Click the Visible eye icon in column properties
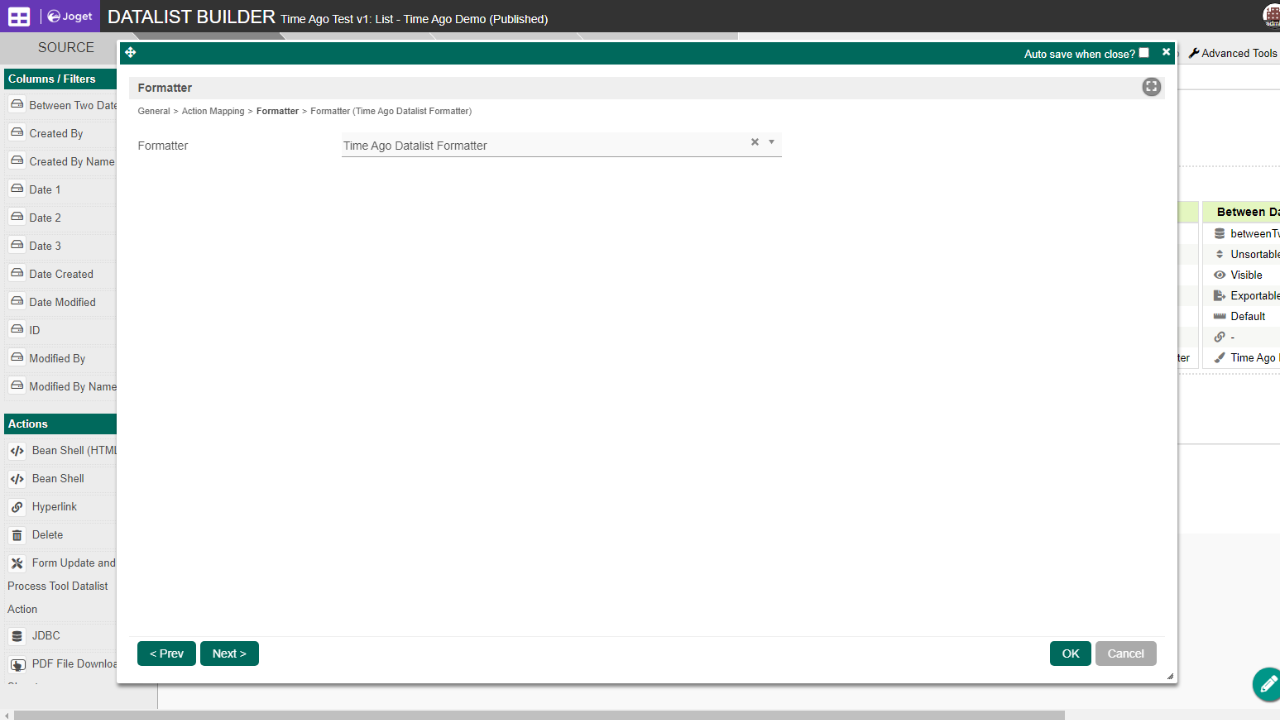 point(1219,275)
